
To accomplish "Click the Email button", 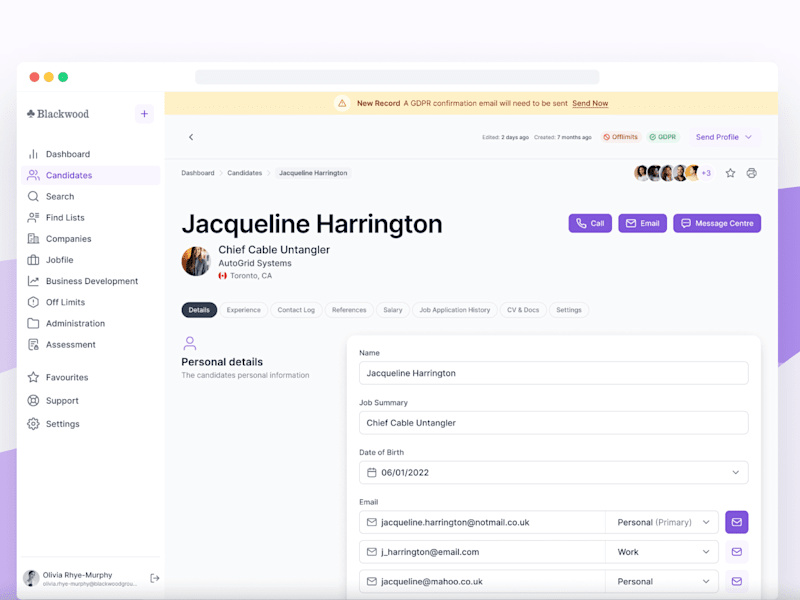I will pos(642,223).
